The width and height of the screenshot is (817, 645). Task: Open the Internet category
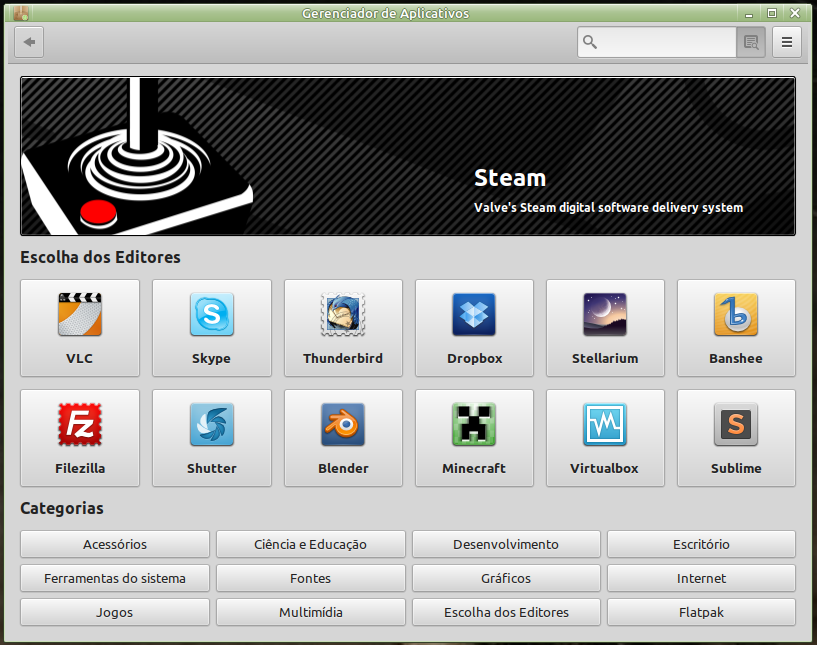[x=701, y=578]
